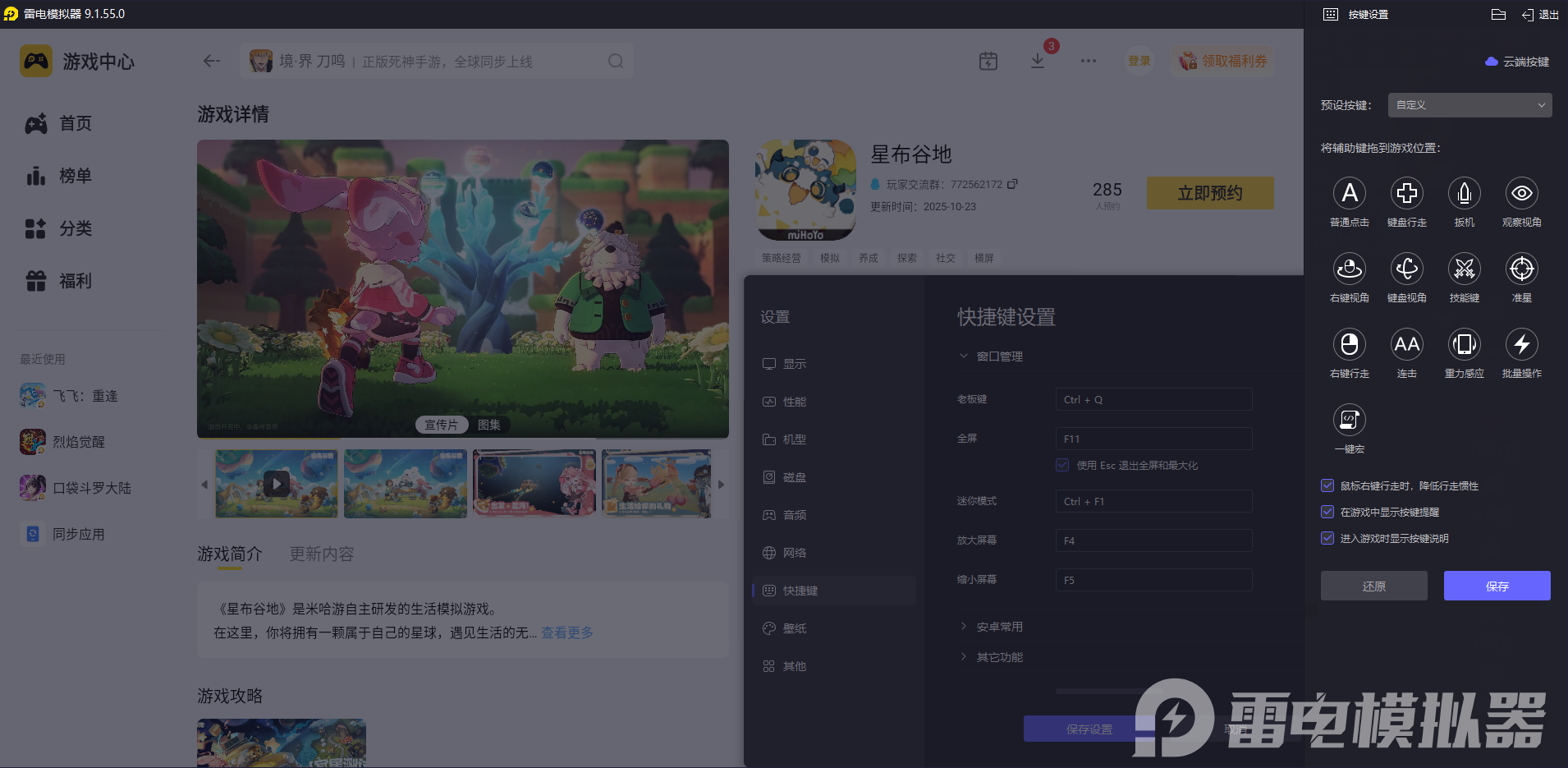Select the 重力感应 gravity sensor icon
Screen dimensions: 1568x768
pyautogui.click(x=1464, y=345)
